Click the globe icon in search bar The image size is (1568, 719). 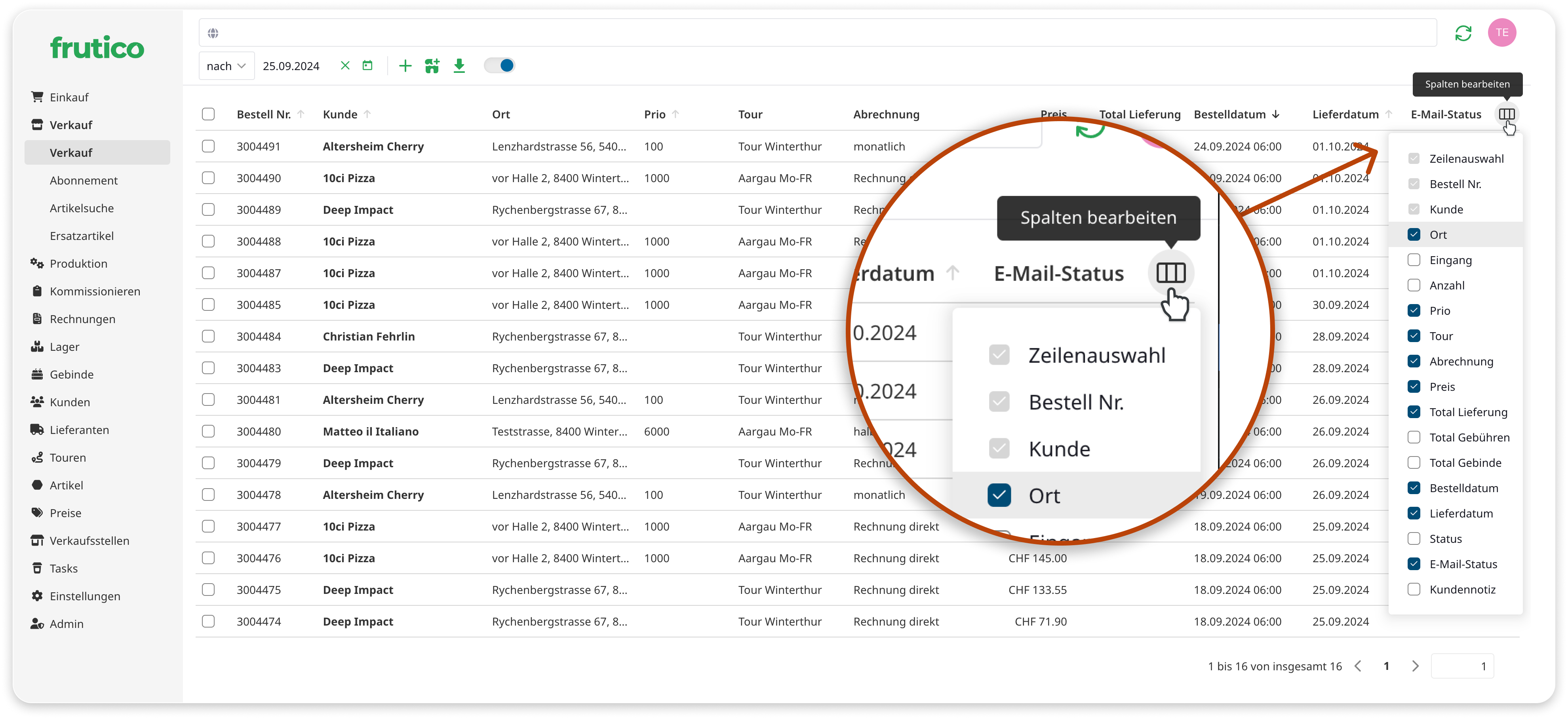(x=213, y=34)
